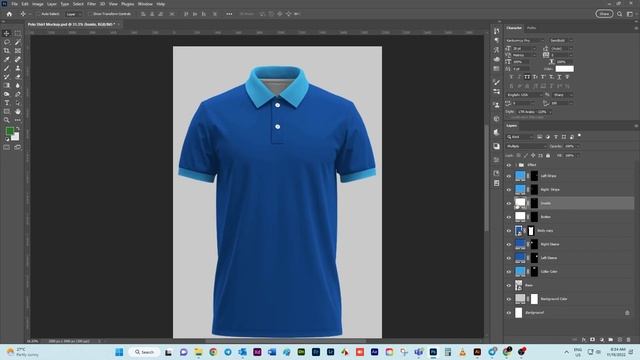640x360 pixels.
Task: Click the lock all icon in Layers panel
Action: (548, 156)
